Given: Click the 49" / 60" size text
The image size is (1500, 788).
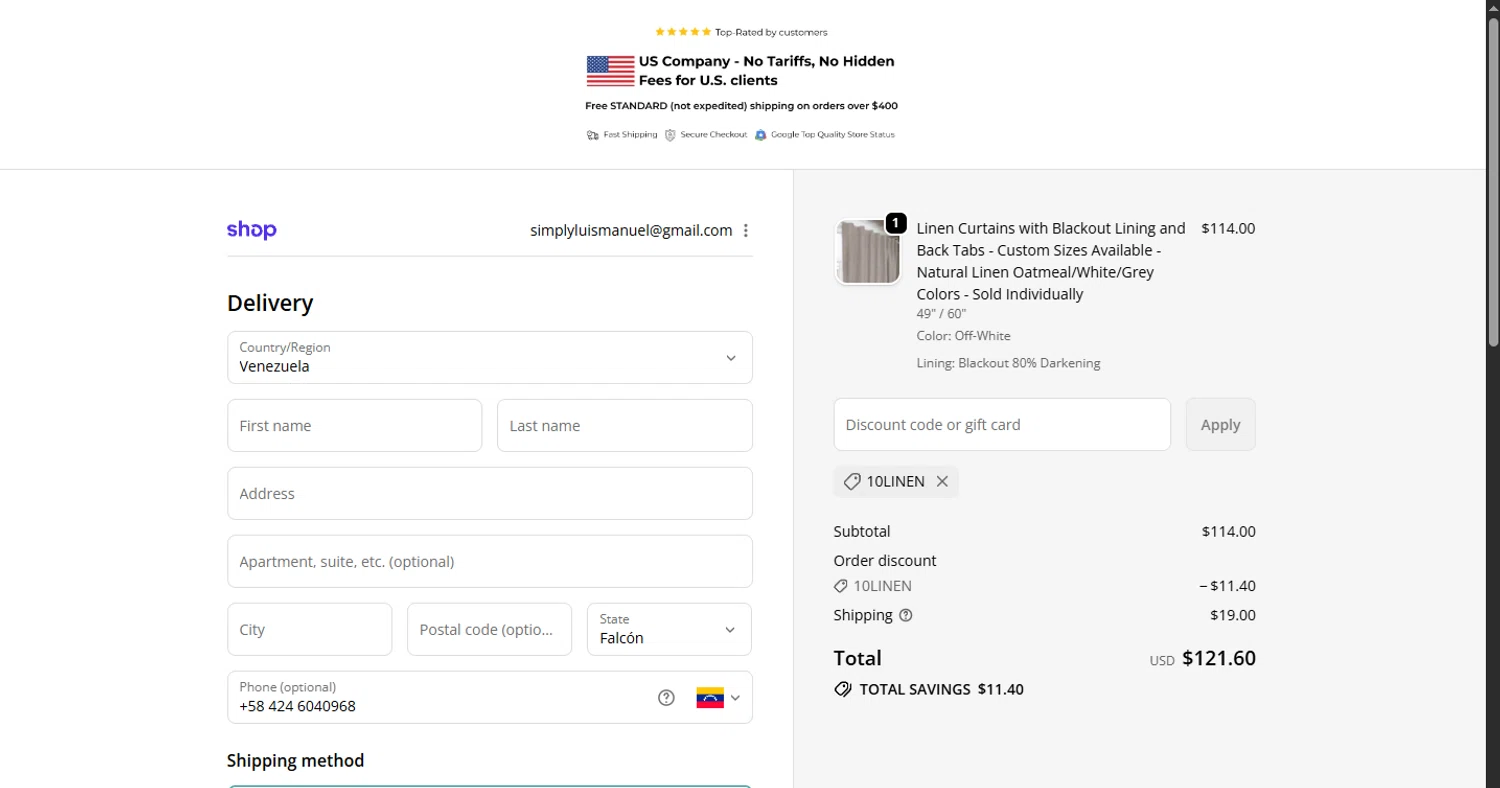Looking at the screenshot, I should 941,314.
